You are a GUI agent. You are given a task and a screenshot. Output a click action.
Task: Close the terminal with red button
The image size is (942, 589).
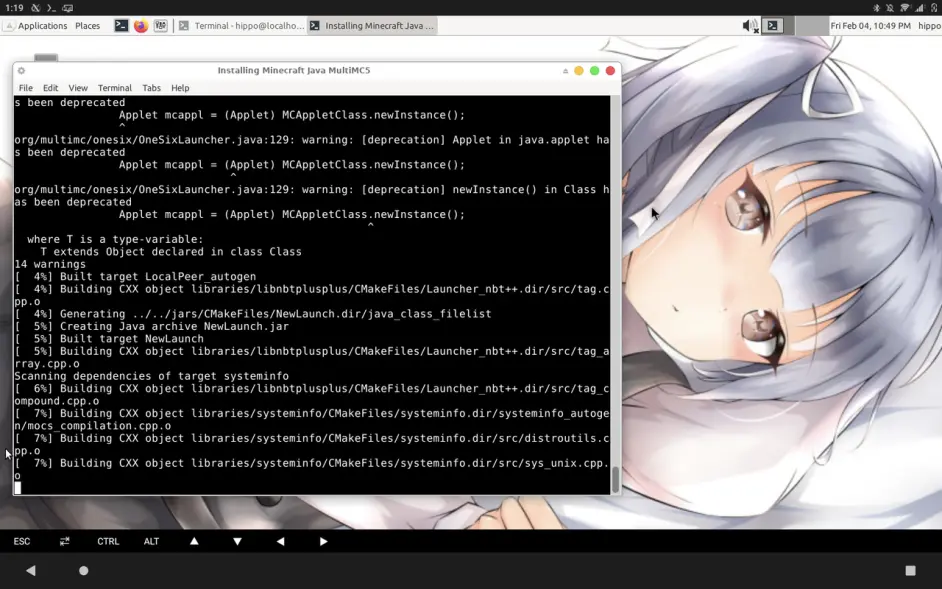coord(610,70)
